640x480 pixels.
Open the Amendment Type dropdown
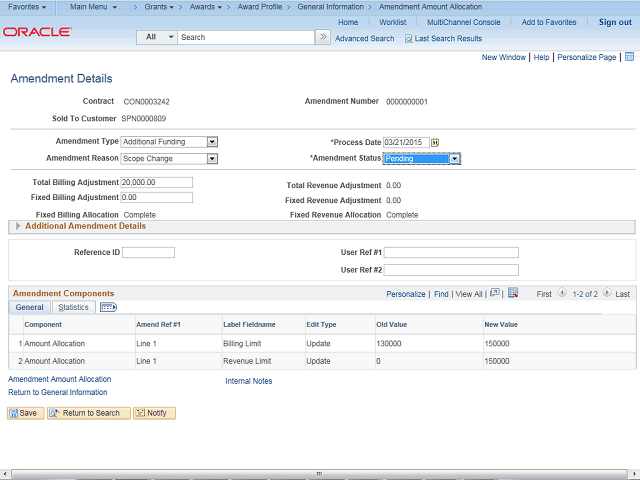(212, 142)
